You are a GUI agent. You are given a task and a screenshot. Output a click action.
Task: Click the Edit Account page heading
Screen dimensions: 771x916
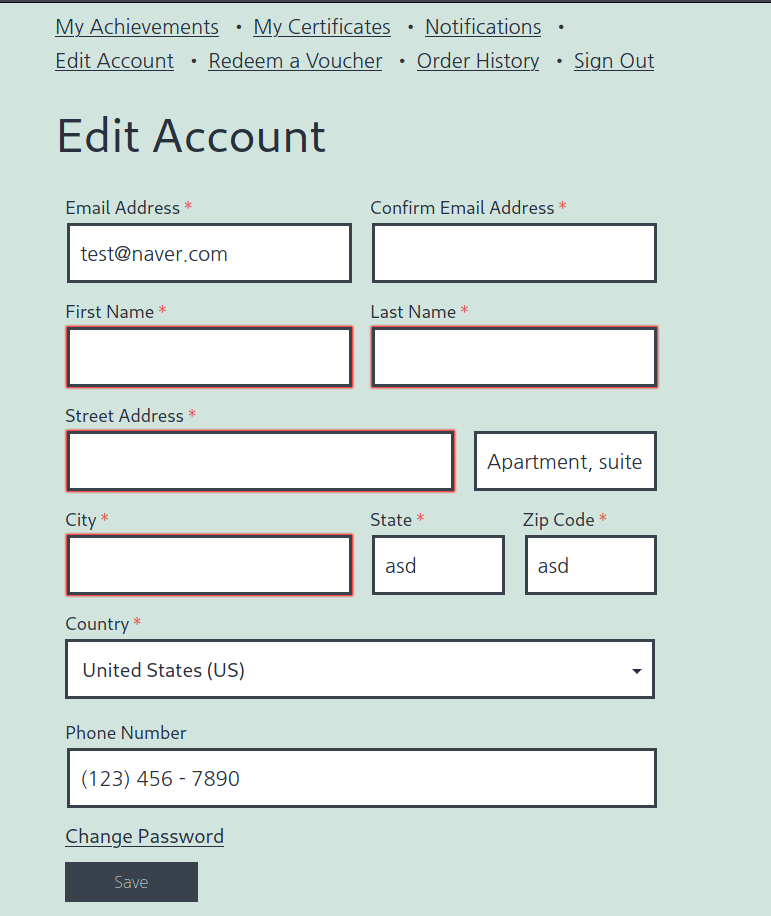191,136
